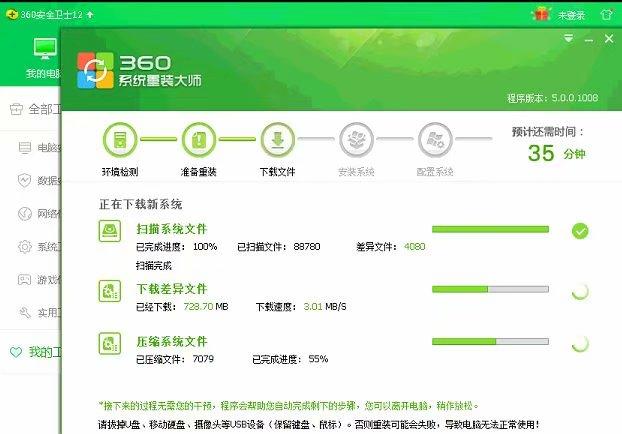Click the 下载文件 step icon
Image resolution: width=622 pixels, height=434 pixels.
278,140
